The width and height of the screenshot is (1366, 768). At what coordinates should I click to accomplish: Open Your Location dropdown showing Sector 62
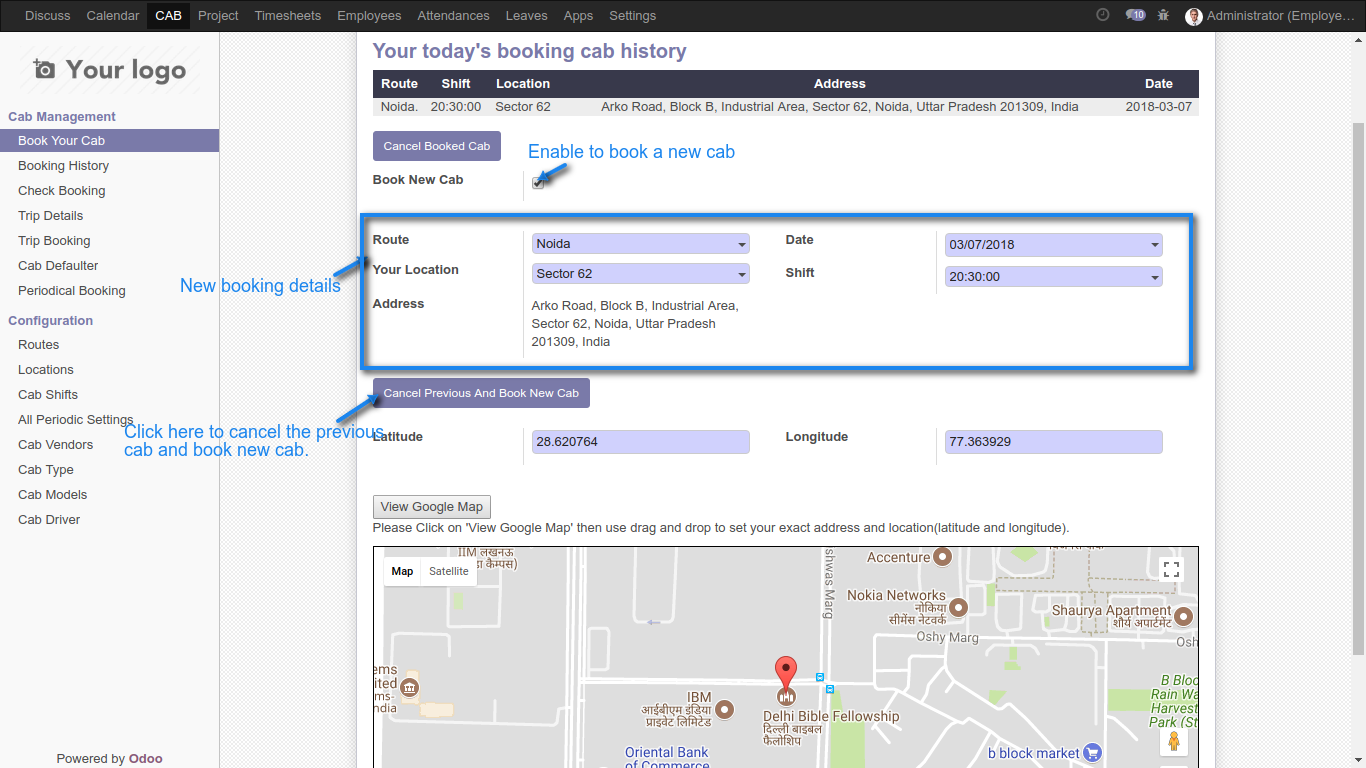click(x=640, y=274)
